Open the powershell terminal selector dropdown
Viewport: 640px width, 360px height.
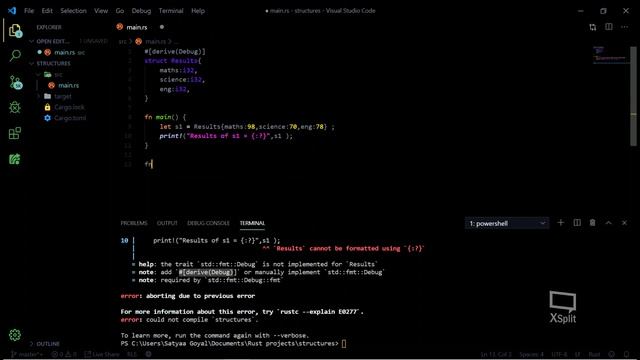tap(507, 223)
